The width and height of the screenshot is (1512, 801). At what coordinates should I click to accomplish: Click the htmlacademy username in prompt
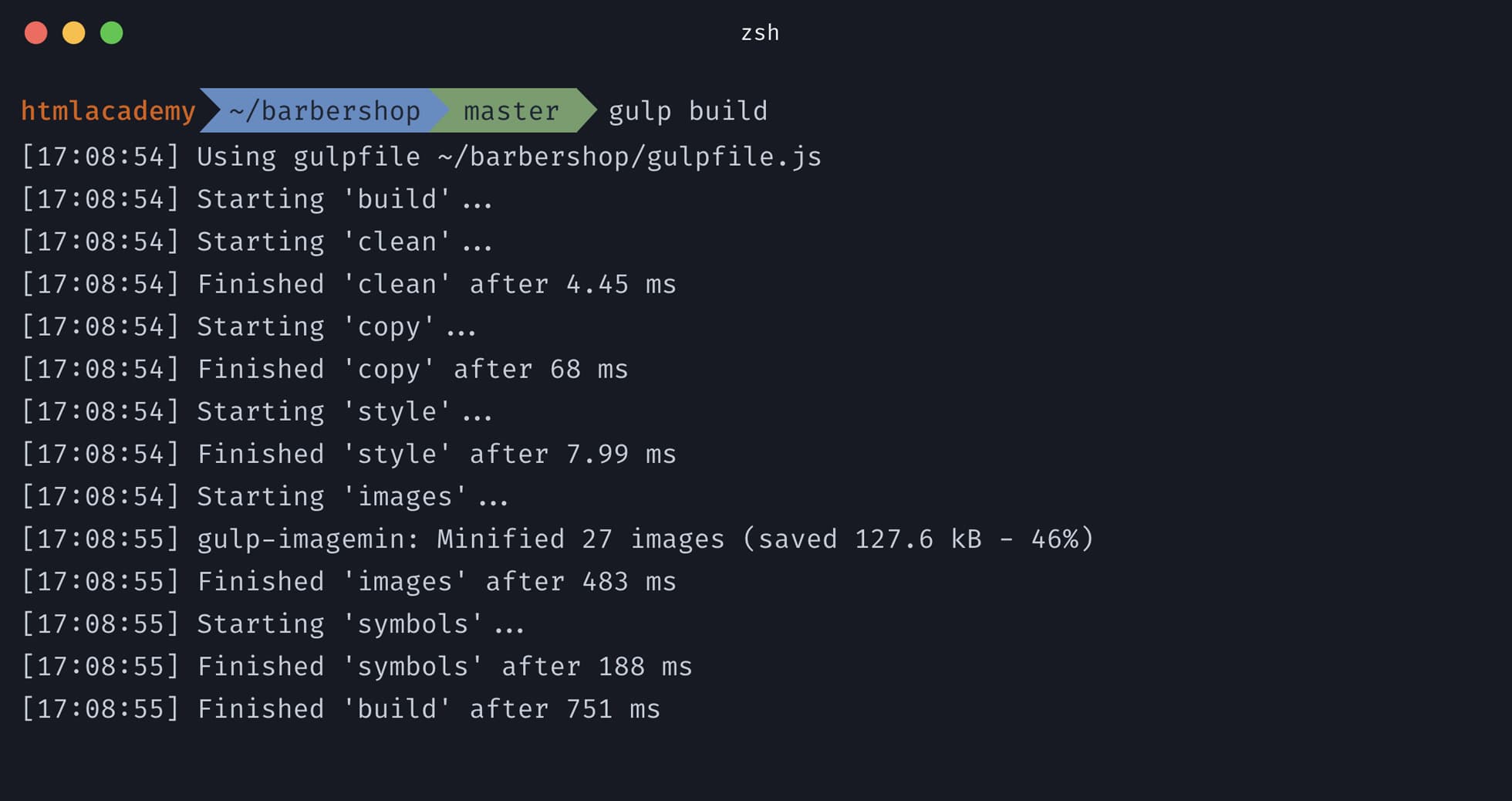click(108, 111)
